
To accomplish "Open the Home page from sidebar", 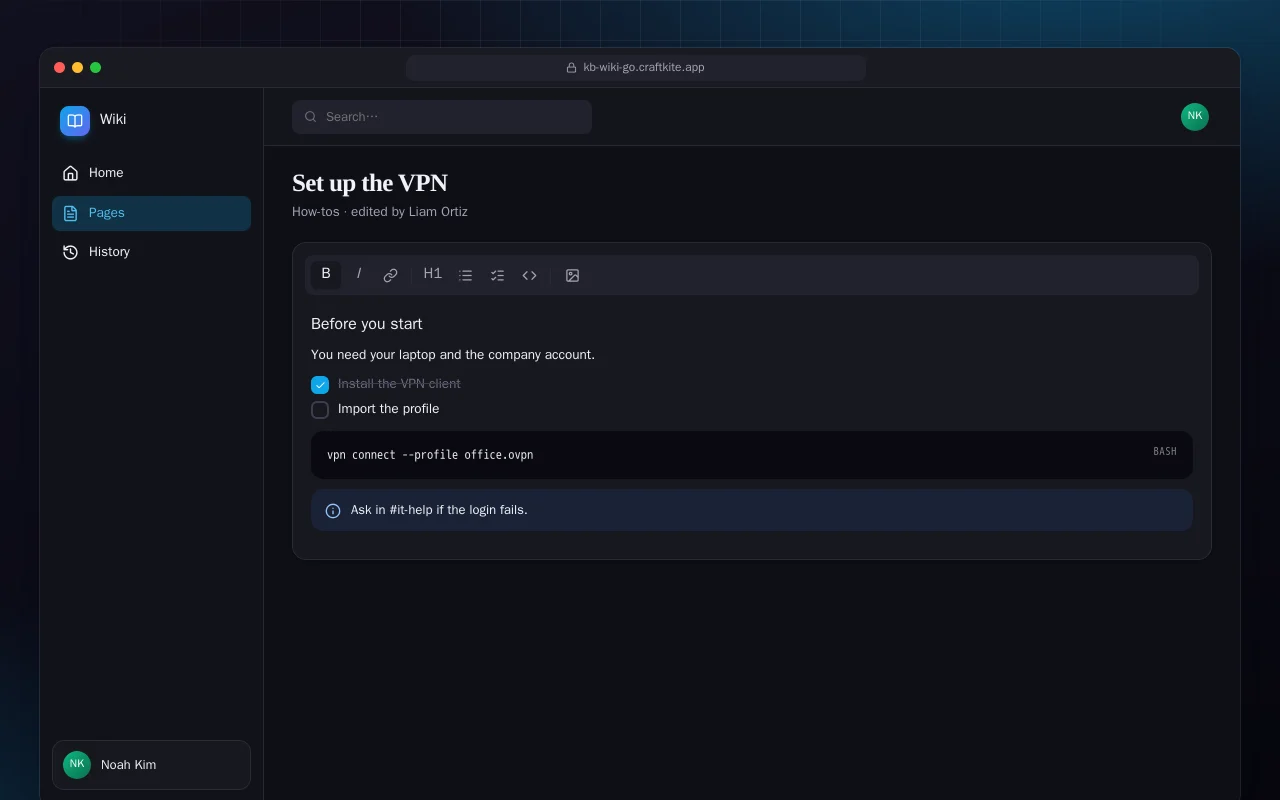I will tap(151, 173).
